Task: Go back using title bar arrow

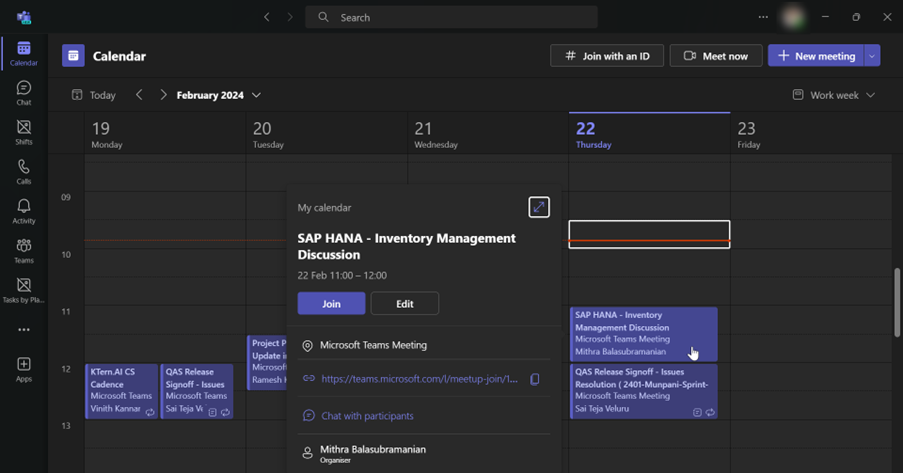Action: pyautogui.click(x=267, y=17)
